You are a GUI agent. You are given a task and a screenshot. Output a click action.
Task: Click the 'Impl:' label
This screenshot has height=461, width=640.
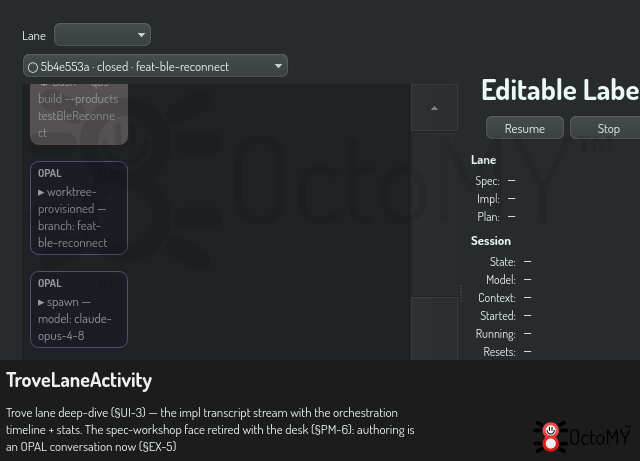[x=488, y=199]
